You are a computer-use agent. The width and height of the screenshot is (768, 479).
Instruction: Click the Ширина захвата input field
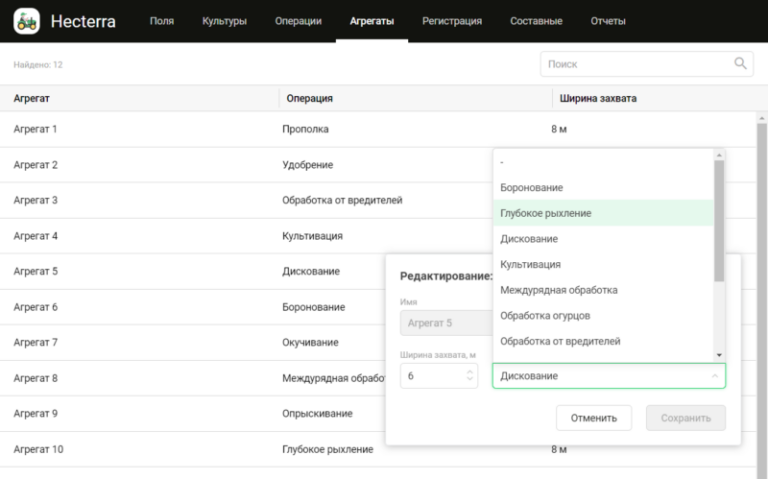pos(430,376)
